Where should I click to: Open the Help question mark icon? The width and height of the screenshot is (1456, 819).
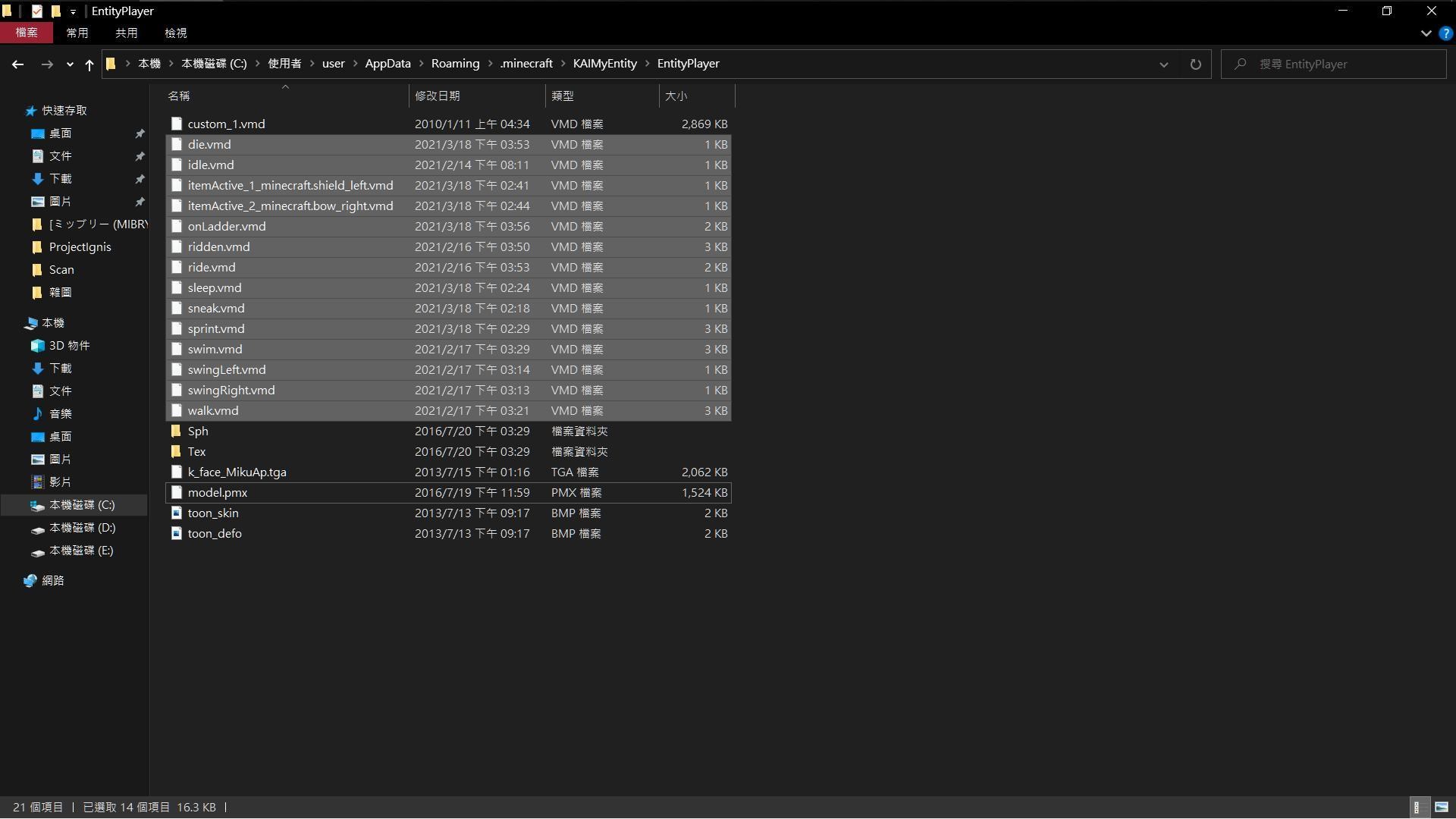click(1445, 33)
